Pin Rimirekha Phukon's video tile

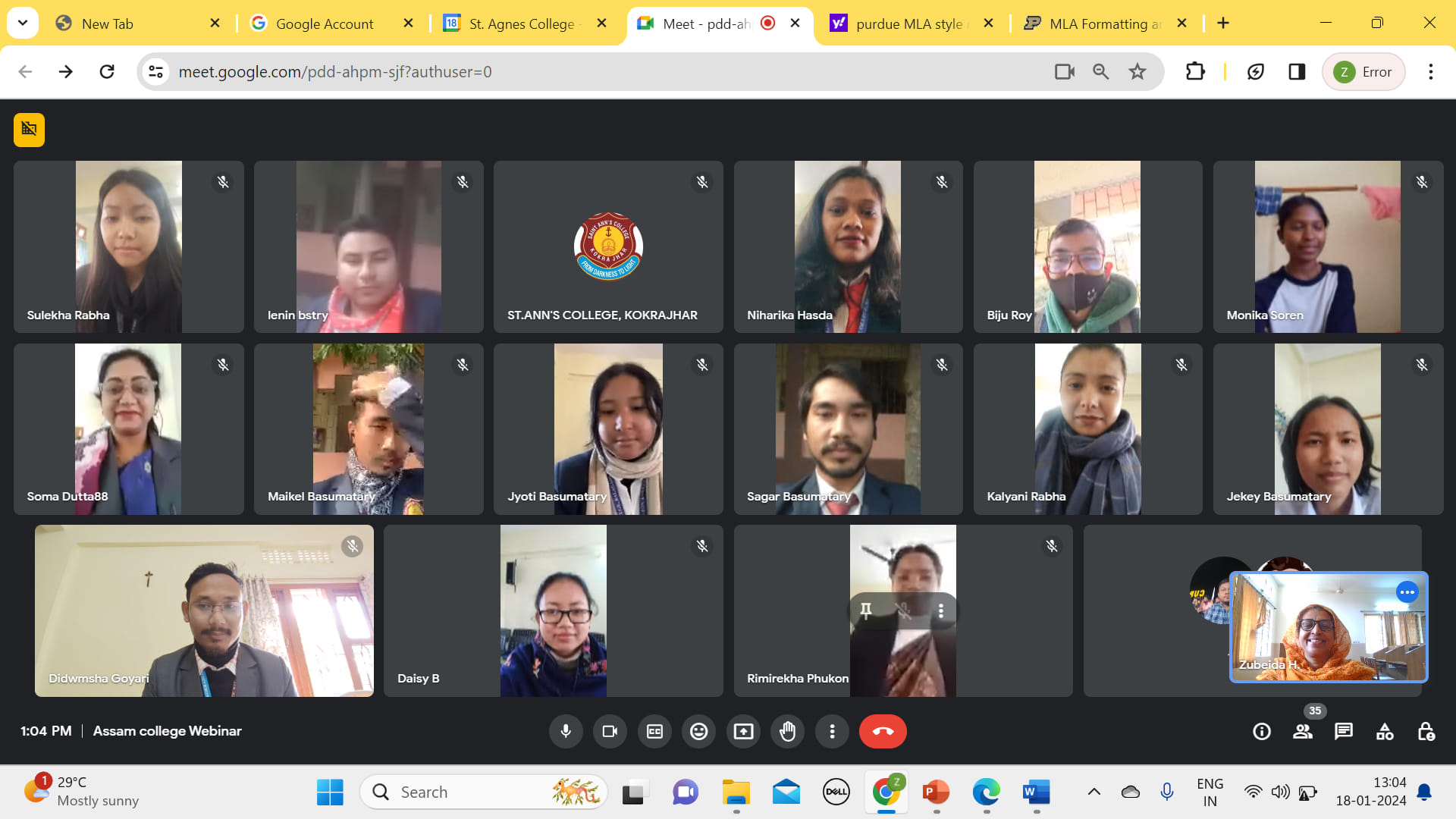[865, 610]
